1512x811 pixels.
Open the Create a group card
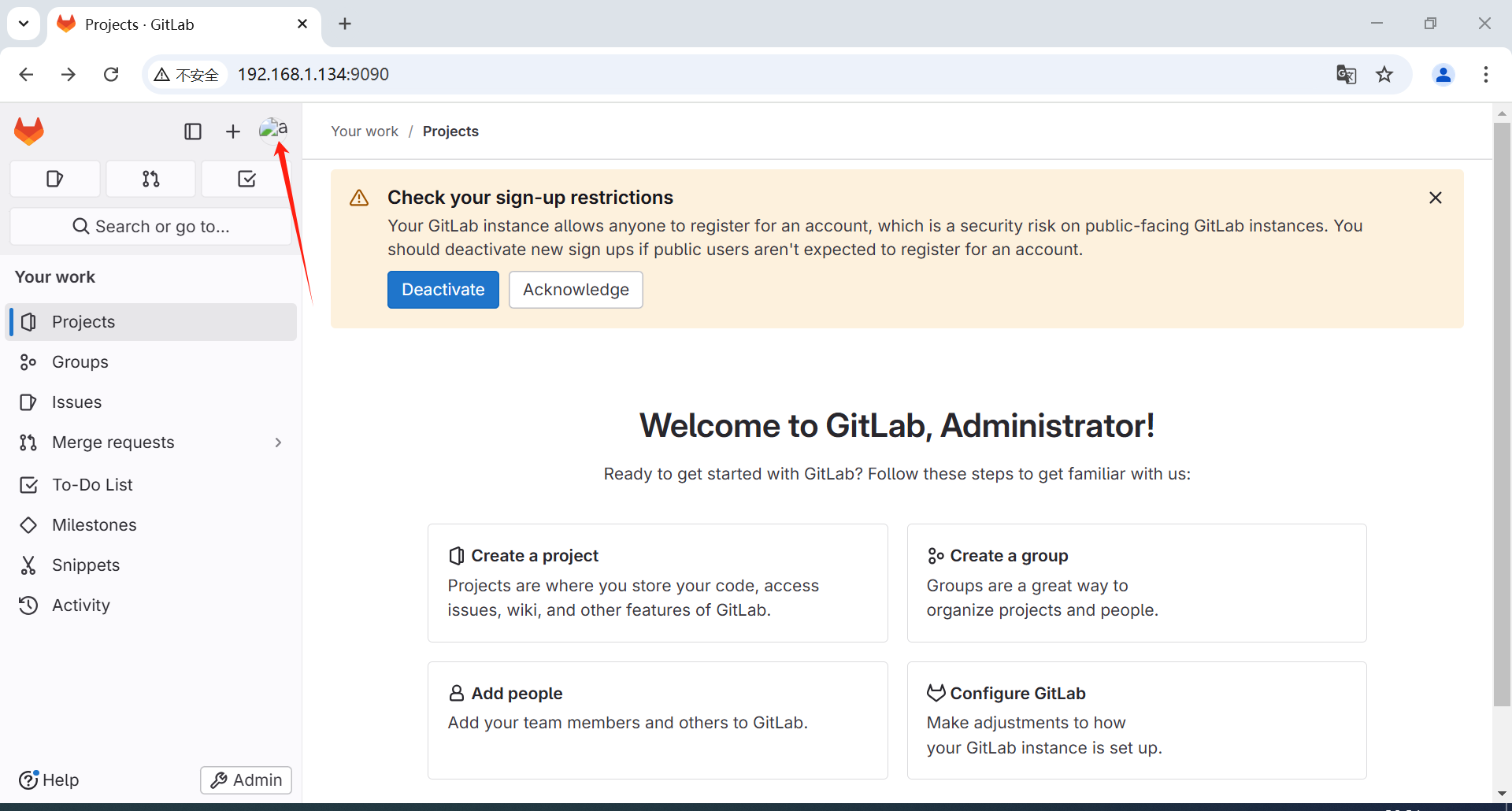point(1136,583)
